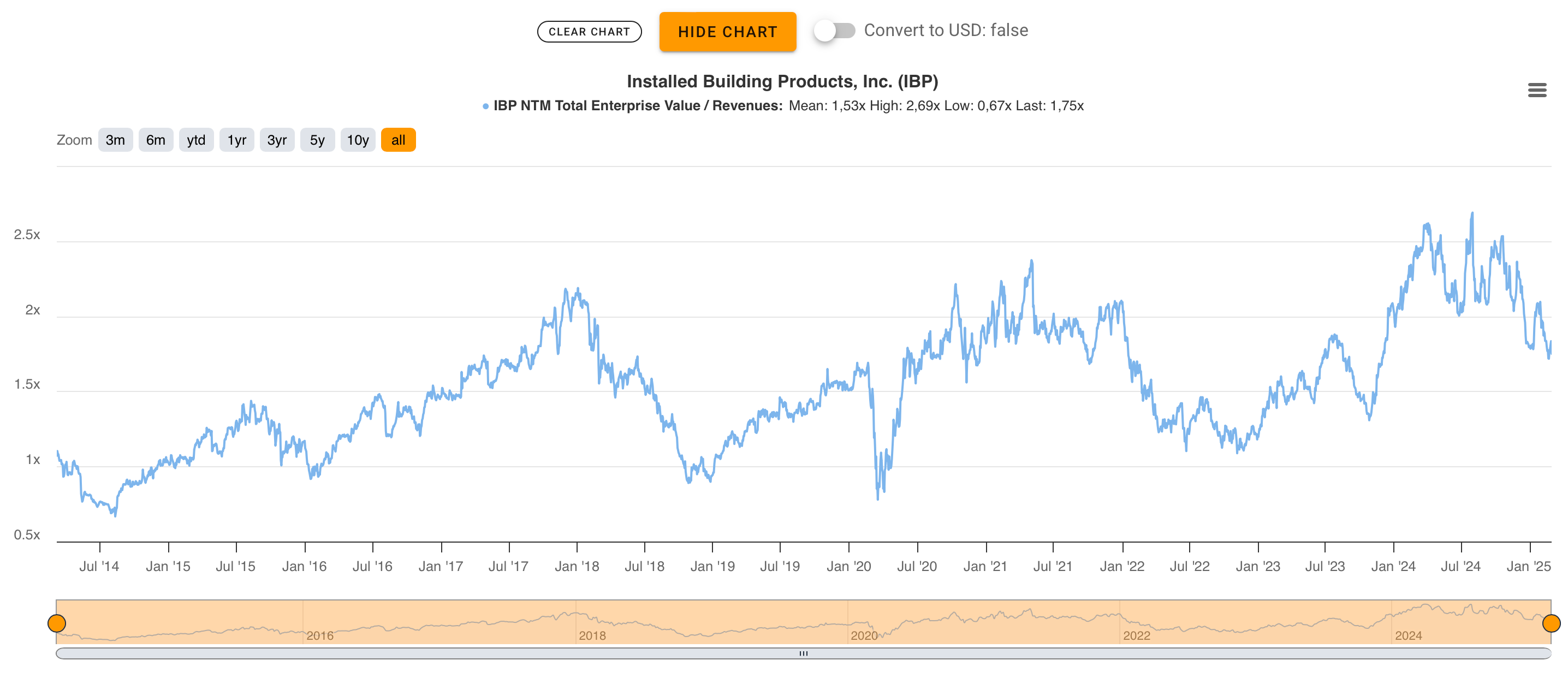Click the navigator scrollbar grip
This screenshot has width=1568, height=678.
pos(803,653)
